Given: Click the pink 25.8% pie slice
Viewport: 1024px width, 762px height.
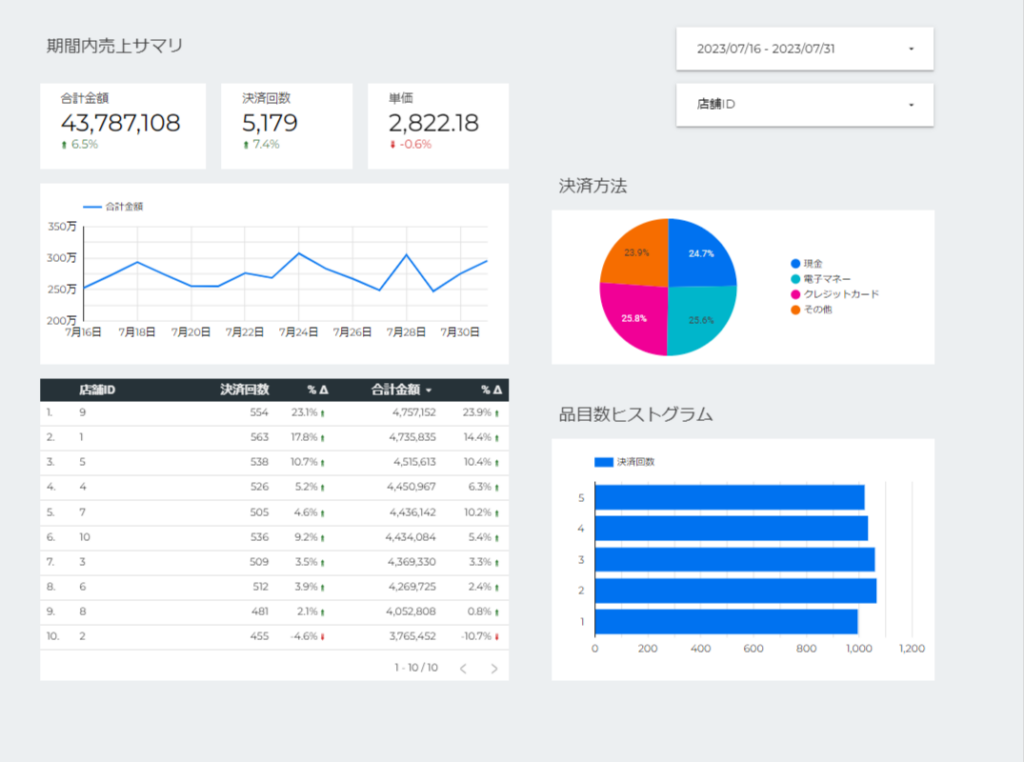Looking at the screenshot, I should (633, 319).
